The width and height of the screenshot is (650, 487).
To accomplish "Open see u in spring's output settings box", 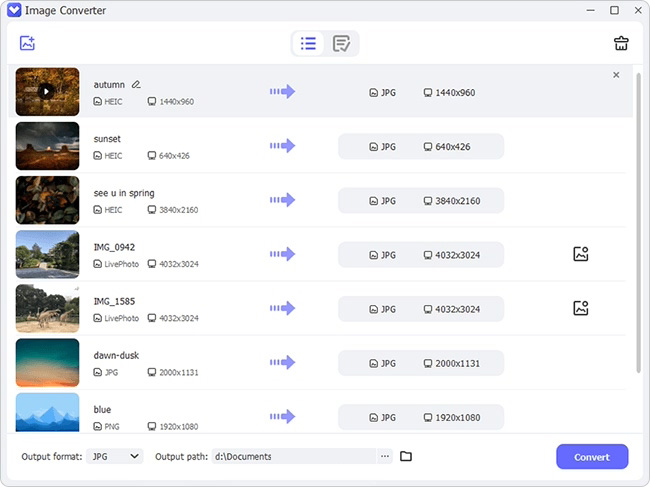I will 421,201.
